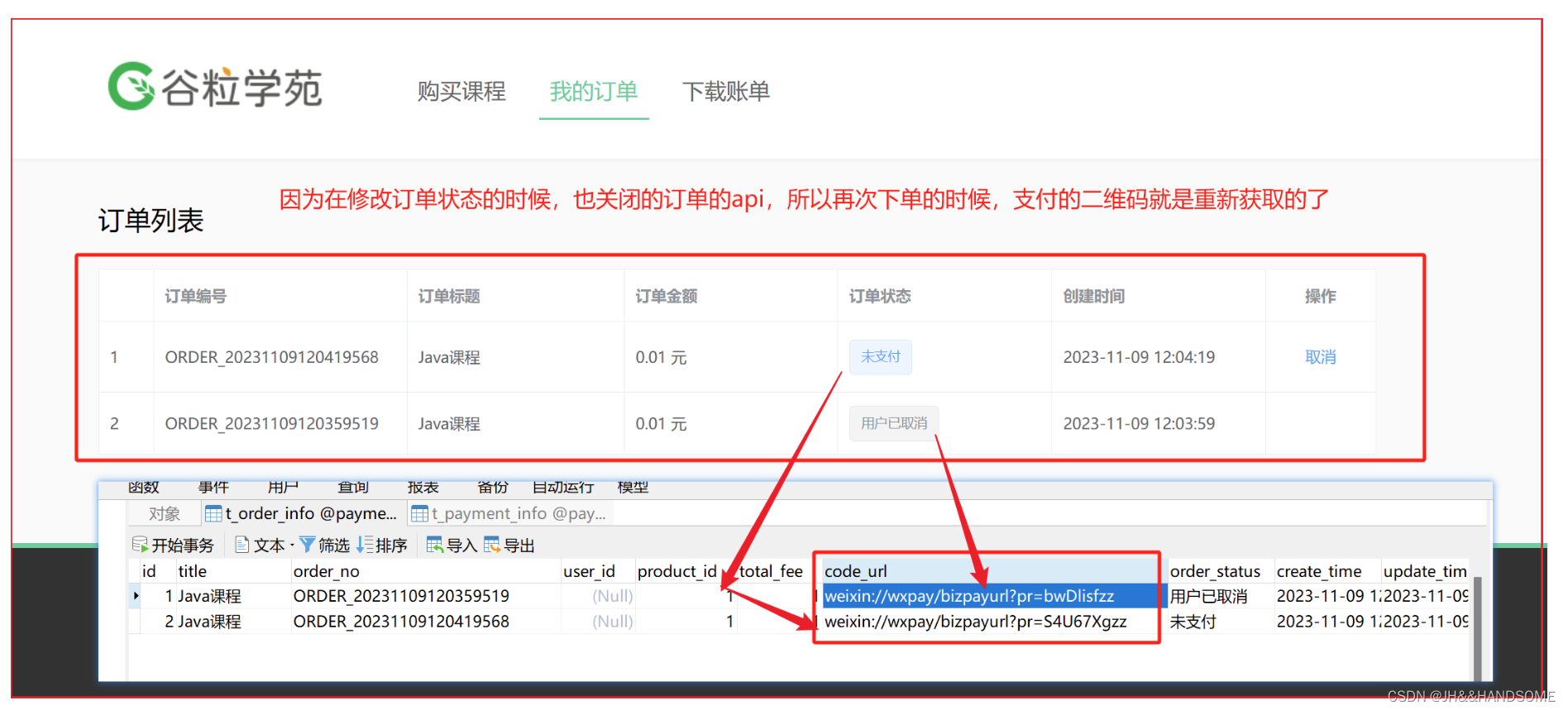The image size is (1568, 710).
Task: Expand the 文本 dropdown arrow
Action: (292, 545)
